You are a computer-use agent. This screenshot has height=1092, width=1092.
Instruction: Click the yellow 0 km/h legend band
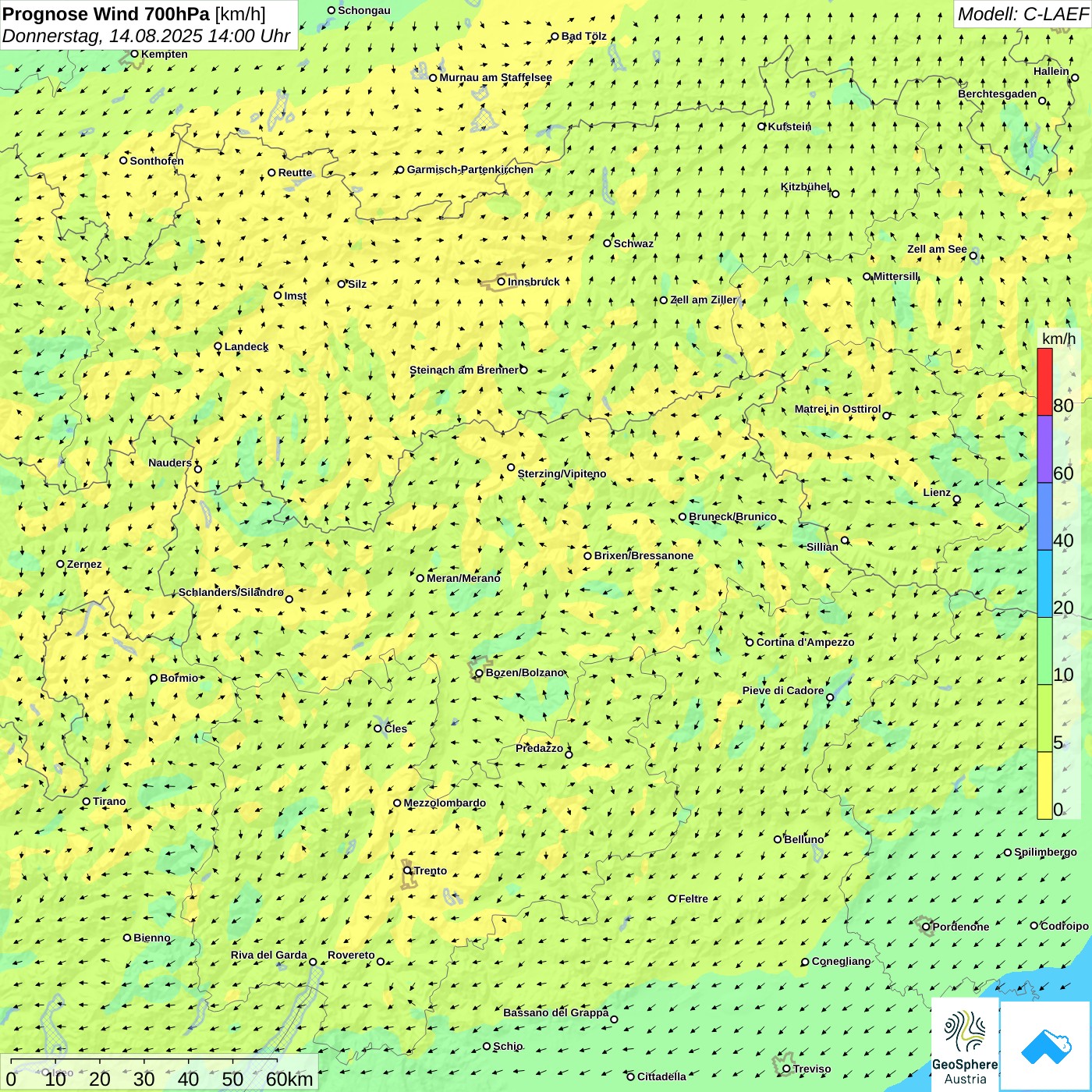1044,785
